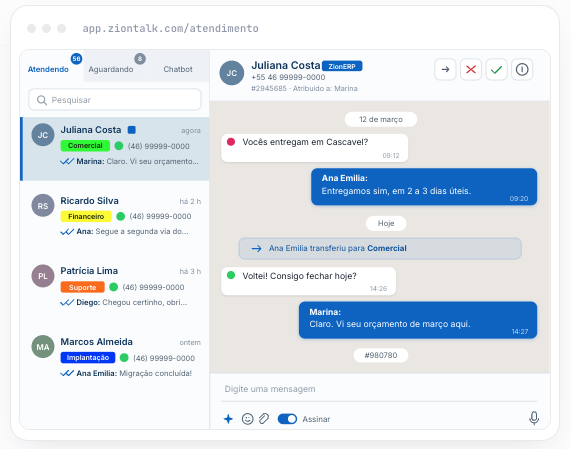Click blue square icon beside Juliana Costa
The image size is (571, 449).
131,130
